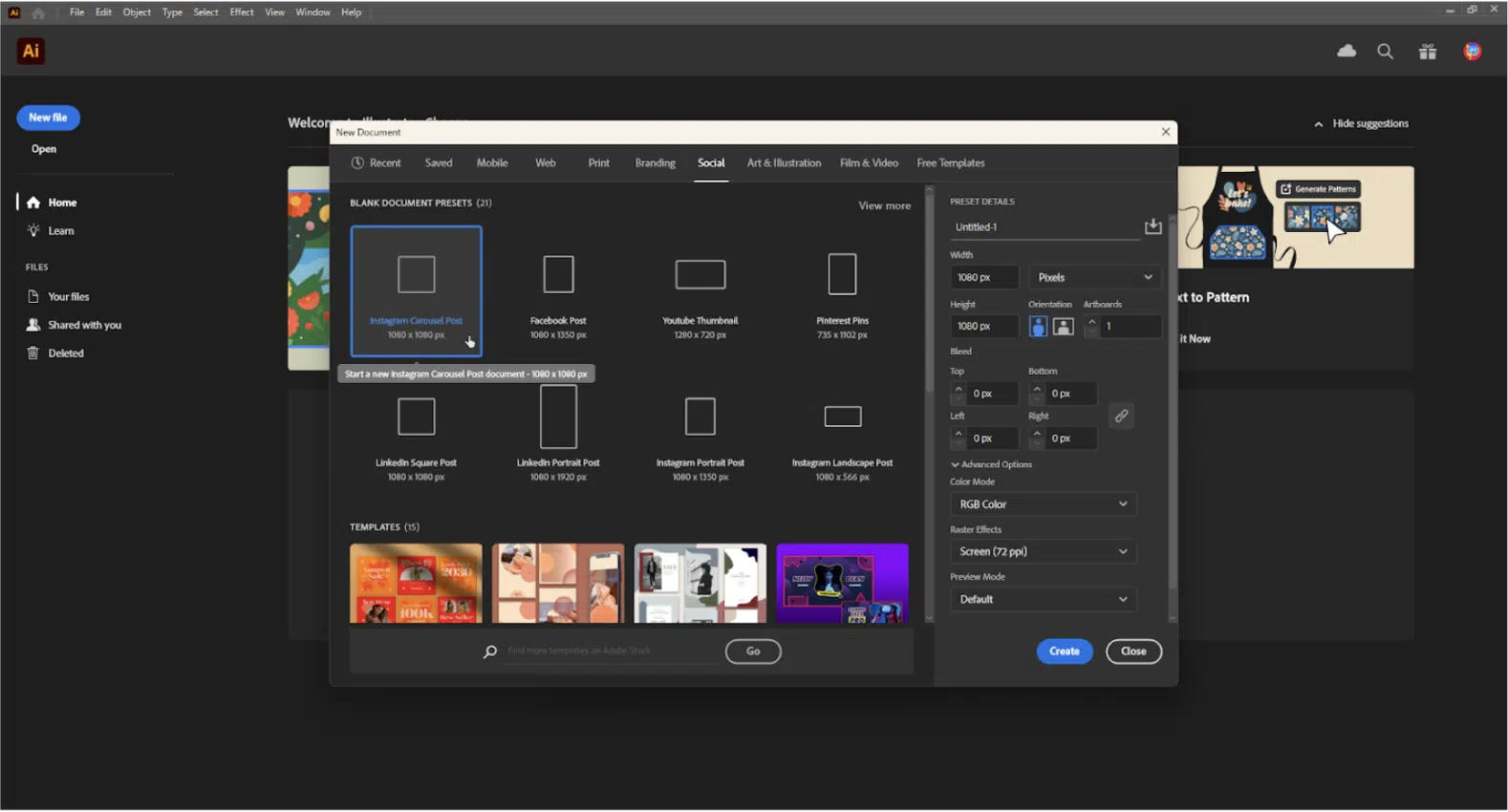Choose the Pinterest Pins preset
The image size is (1508, 812).
coord(842,291)
